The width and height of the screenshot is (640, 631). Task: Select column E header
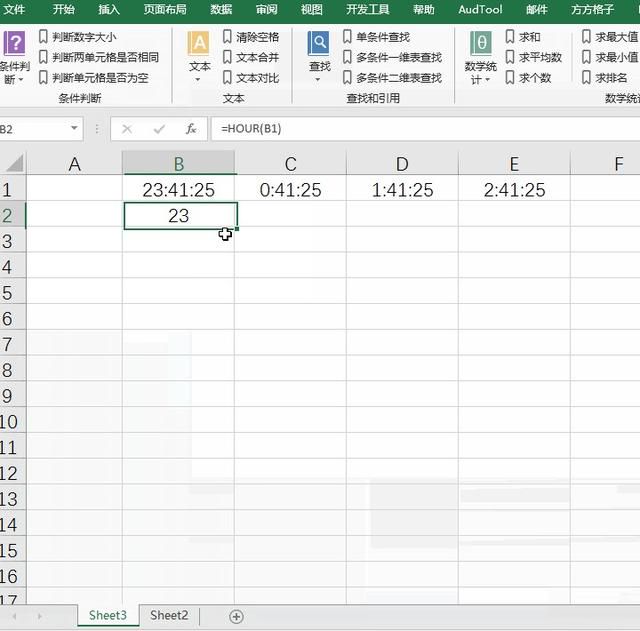514,164
